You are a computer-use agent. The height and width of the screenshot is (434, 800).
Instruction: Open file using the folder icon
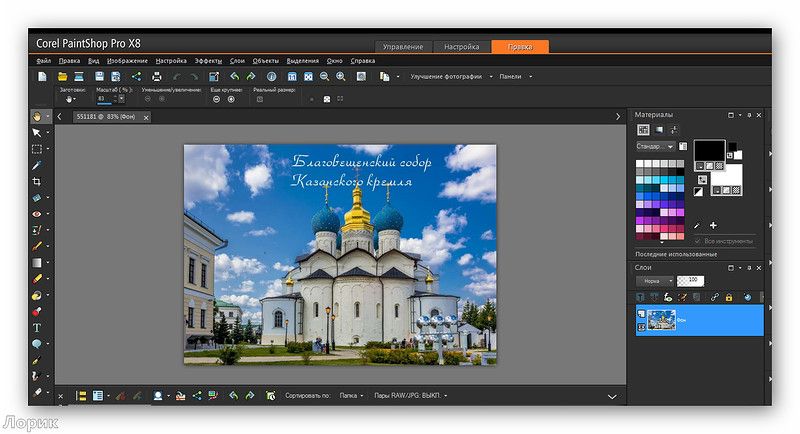pyautogui.click(x=62, y=76)
